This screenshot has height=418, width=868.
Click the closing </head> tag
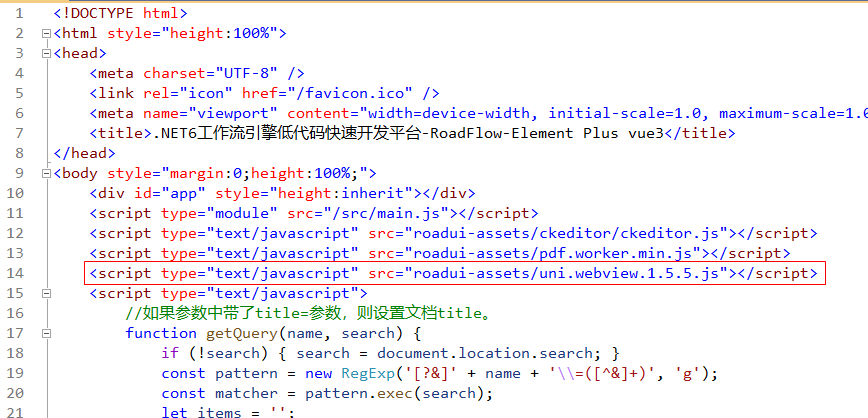[x=85, y=153]
